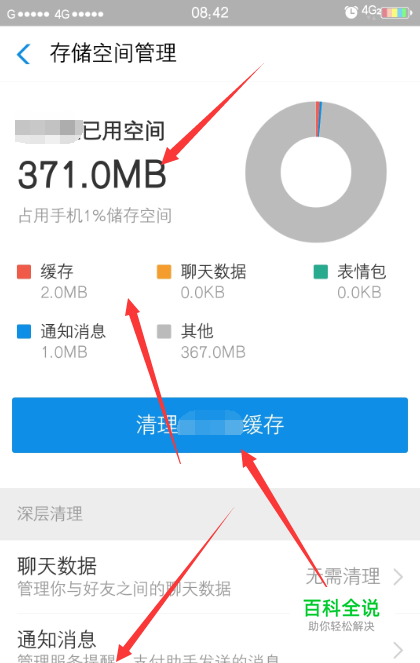The height and width of the screenshot is (663, 420).
Task: Tap the gray donut usage chart
Action: click(316, 172)
